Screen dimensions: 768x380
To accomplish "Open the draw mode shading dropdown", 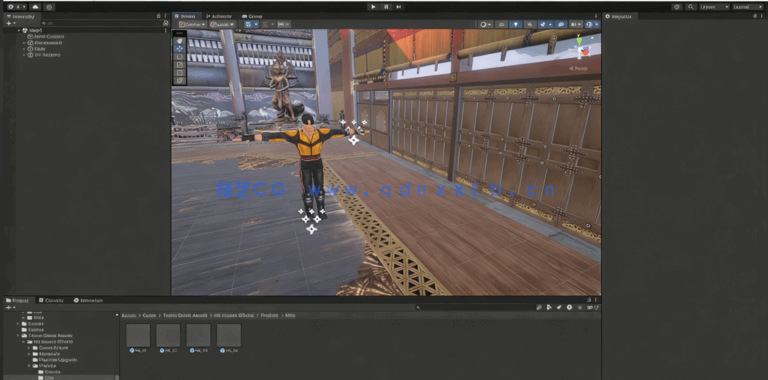I will 485,24.
